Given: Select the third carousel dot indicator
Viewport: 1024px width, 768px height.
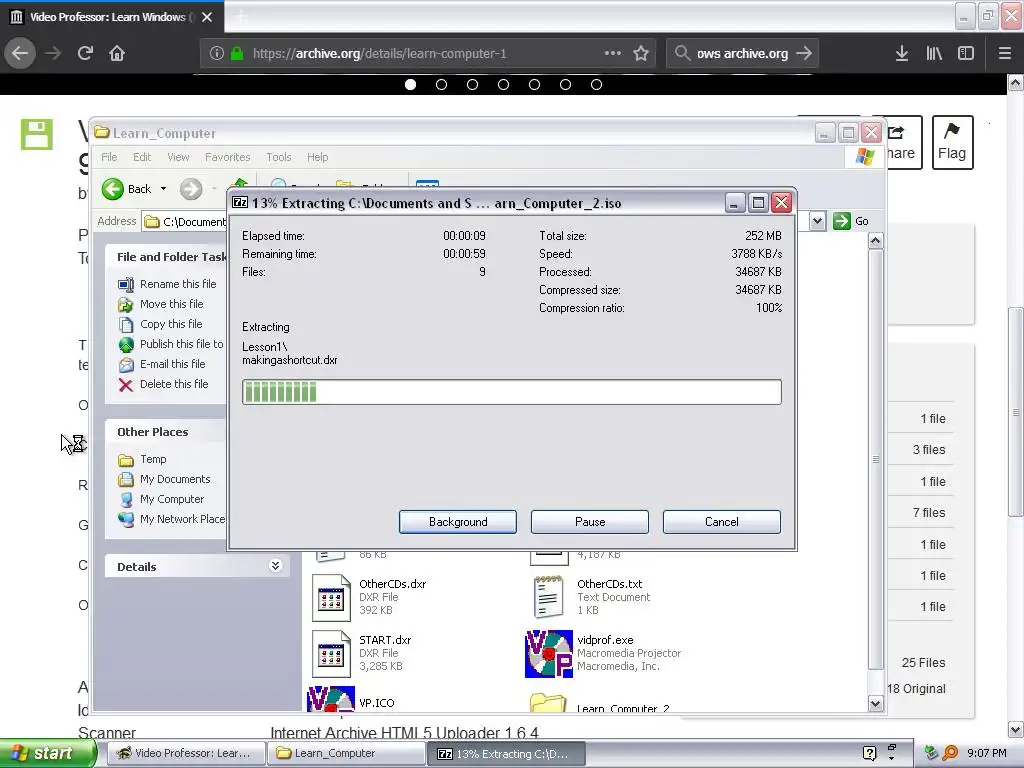Looking at the screenshot, I should (x=472, y=84).
